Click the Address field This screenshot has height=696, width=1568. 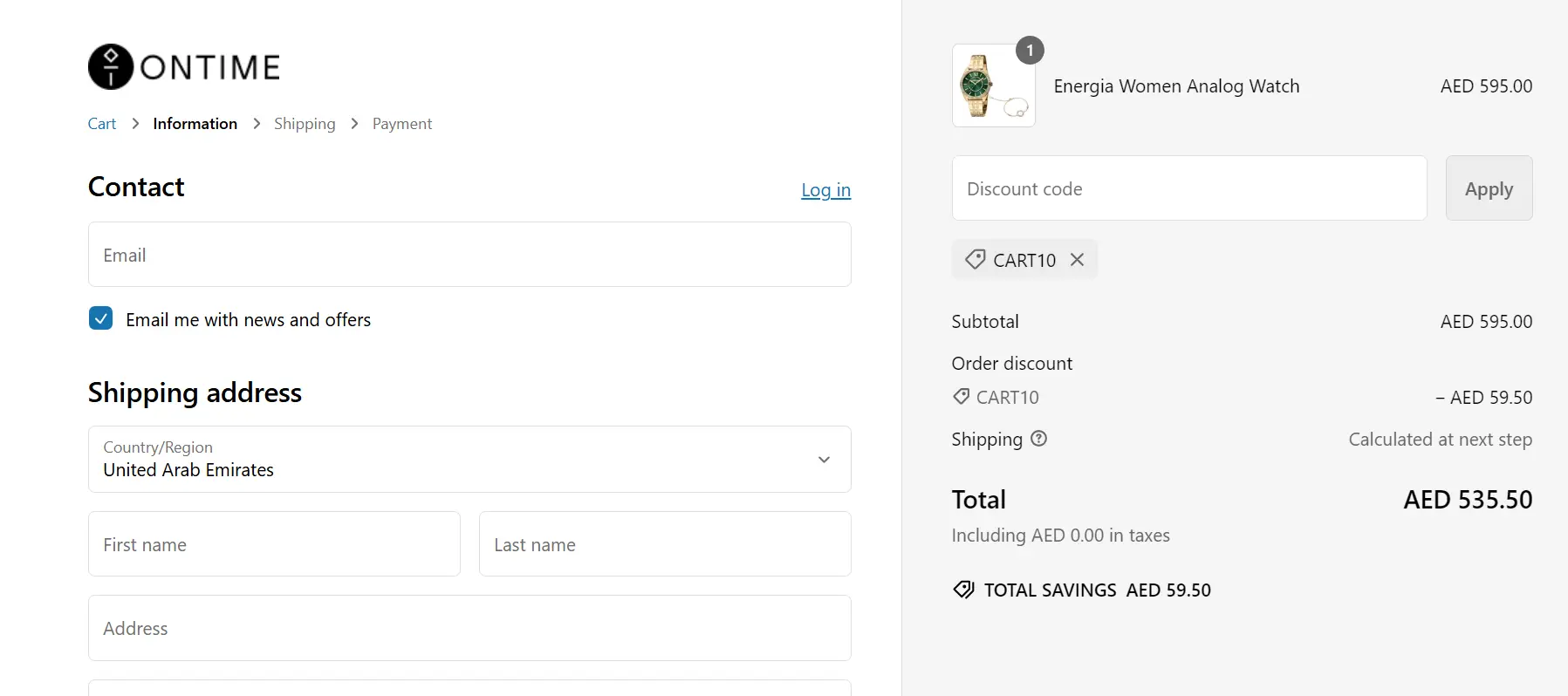tap(469, 628)
